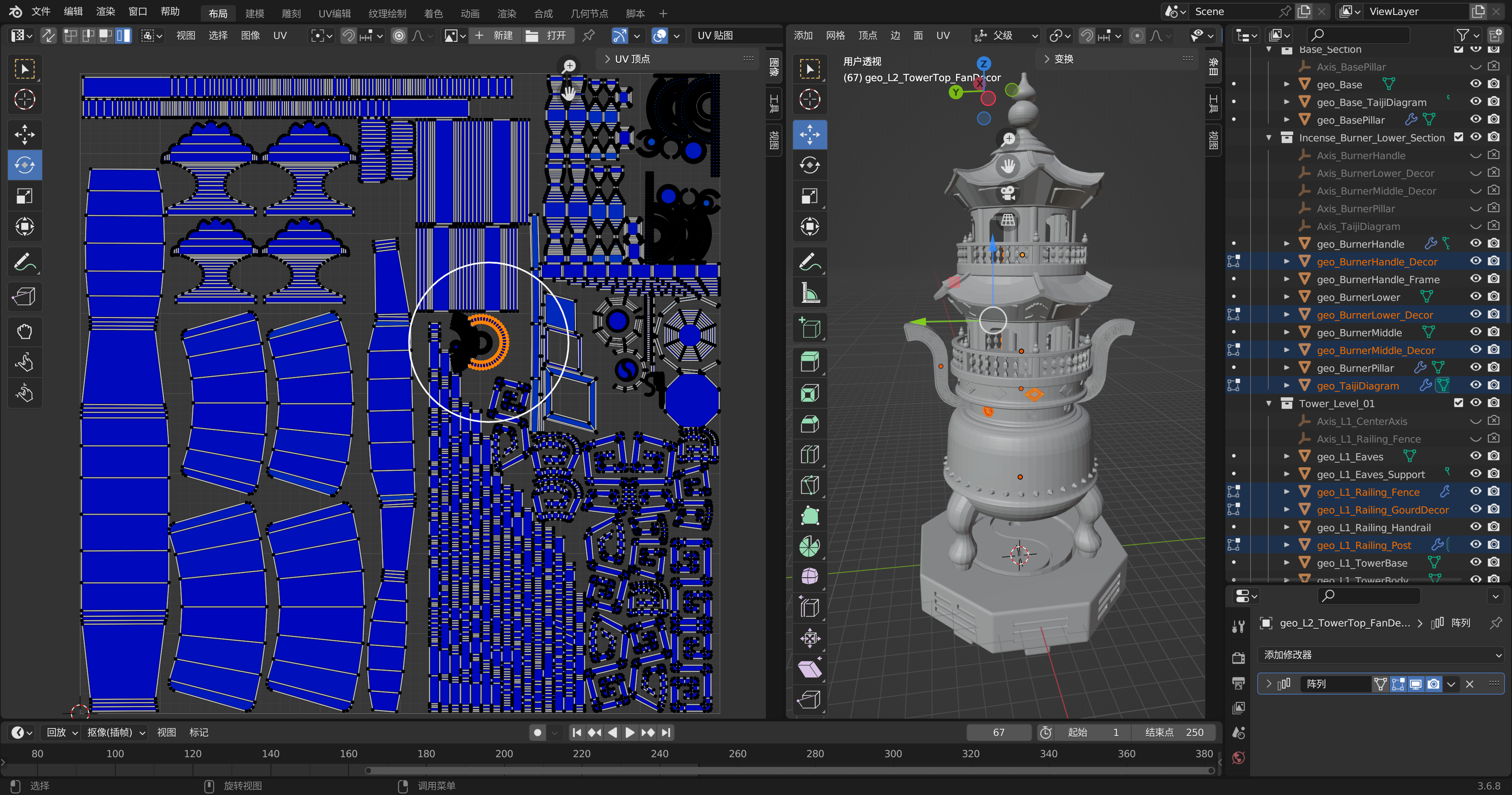Image resolution: width=1512 pixels, height=795 pixels.
Task: Collapse the Incense_Burner_Lower_Section collection
Action: point(1269,137)
